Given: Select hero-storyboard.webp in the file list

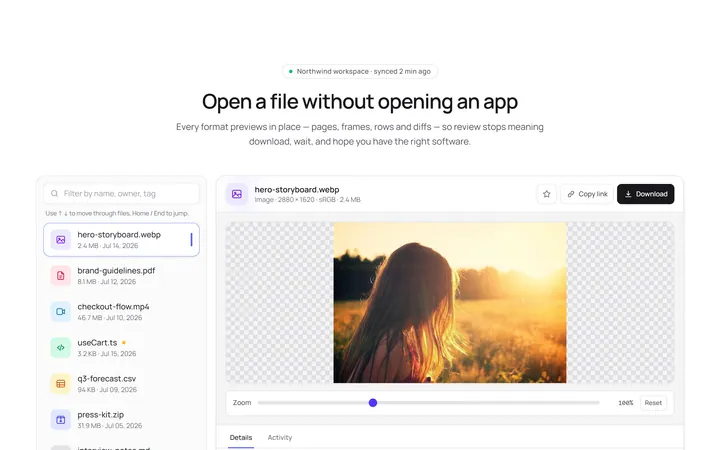Looking at the screenshot, I should [x=122, y=240].
